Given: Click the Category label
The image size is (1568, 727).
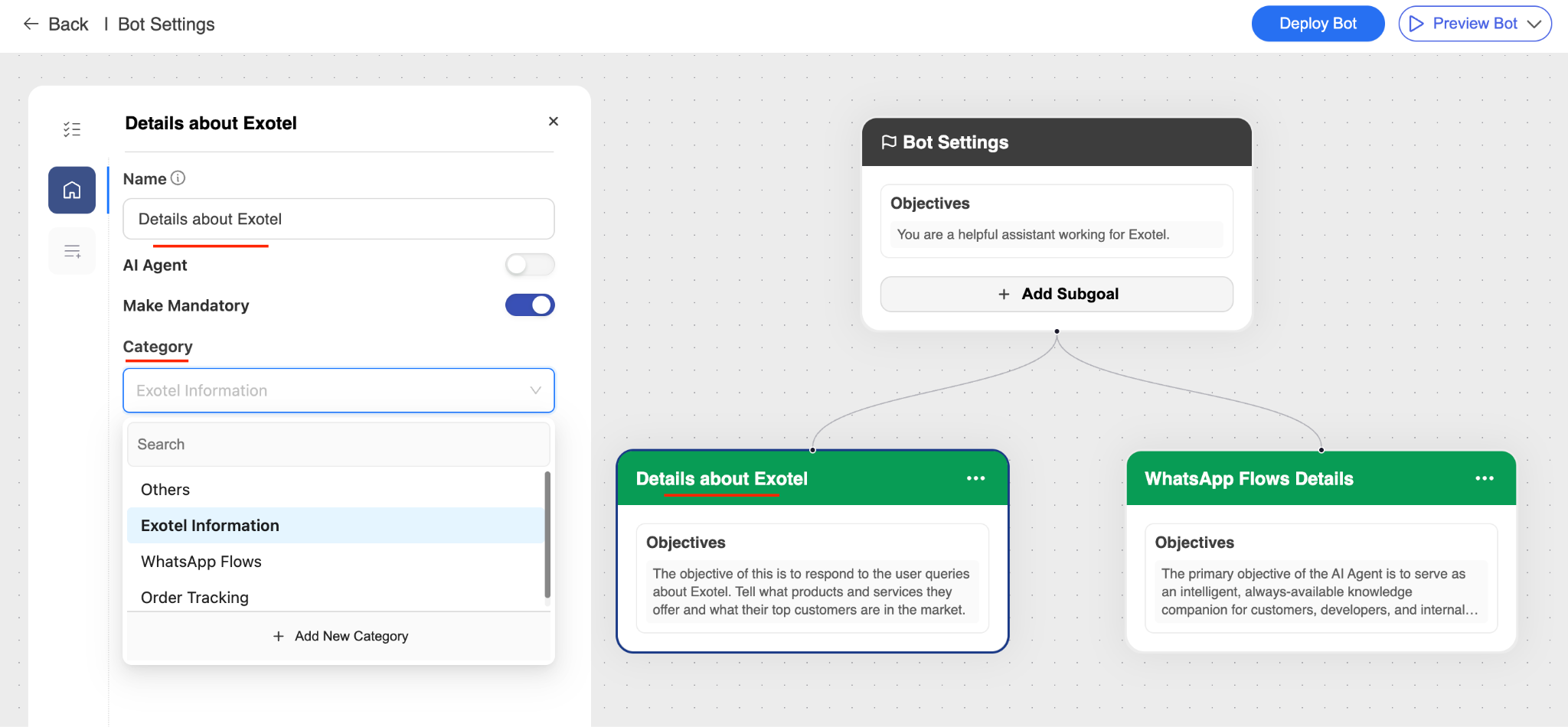Looking at the screenshot, I should (x=158, y=347).
